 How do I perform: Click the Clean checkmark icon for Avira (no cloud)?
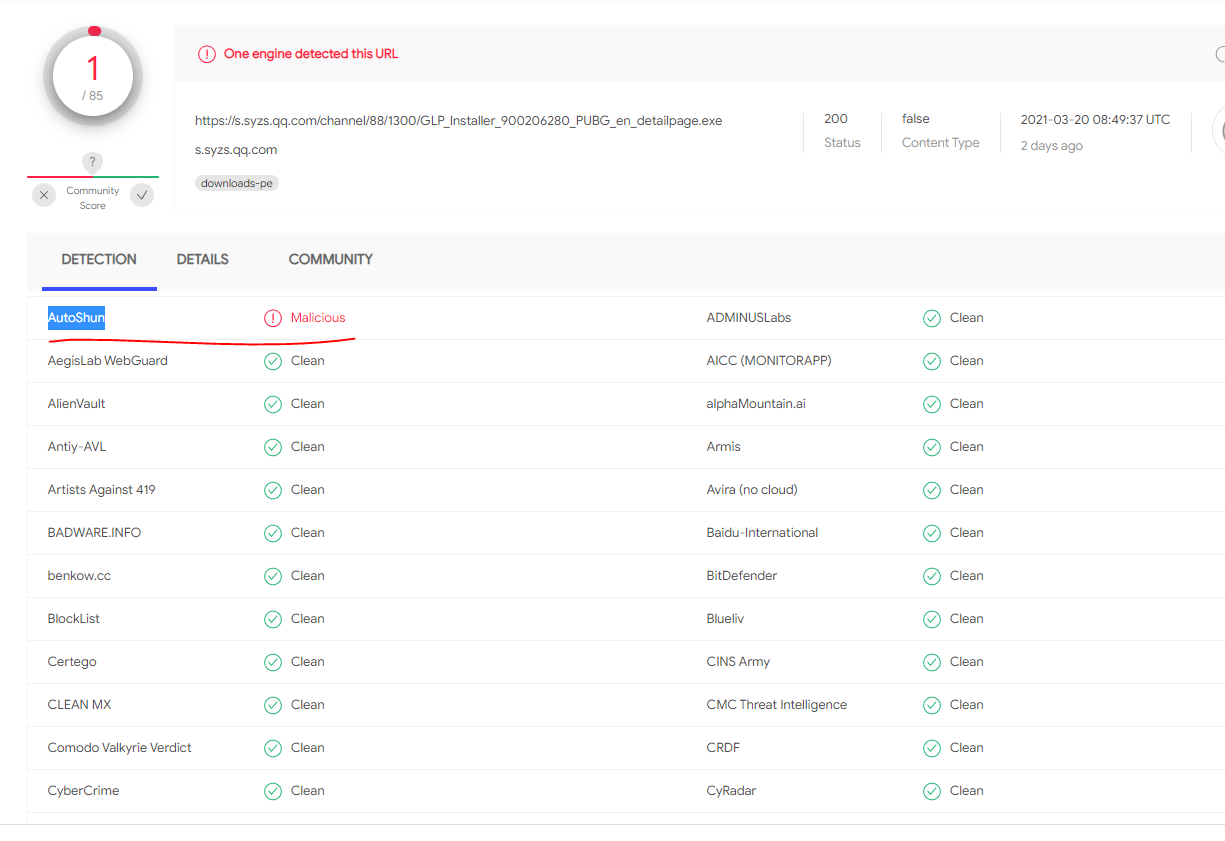coord(932,490)
